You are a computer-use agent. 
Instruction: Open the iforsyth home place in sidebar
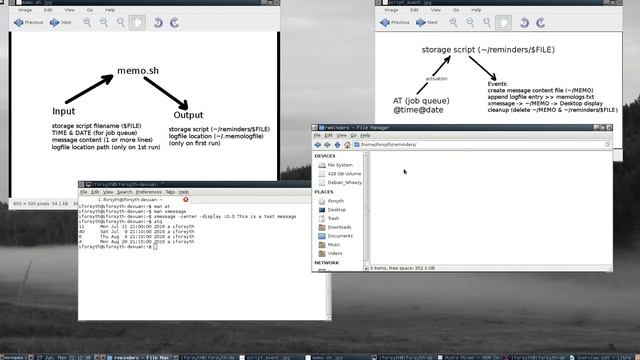coord(331,201)
